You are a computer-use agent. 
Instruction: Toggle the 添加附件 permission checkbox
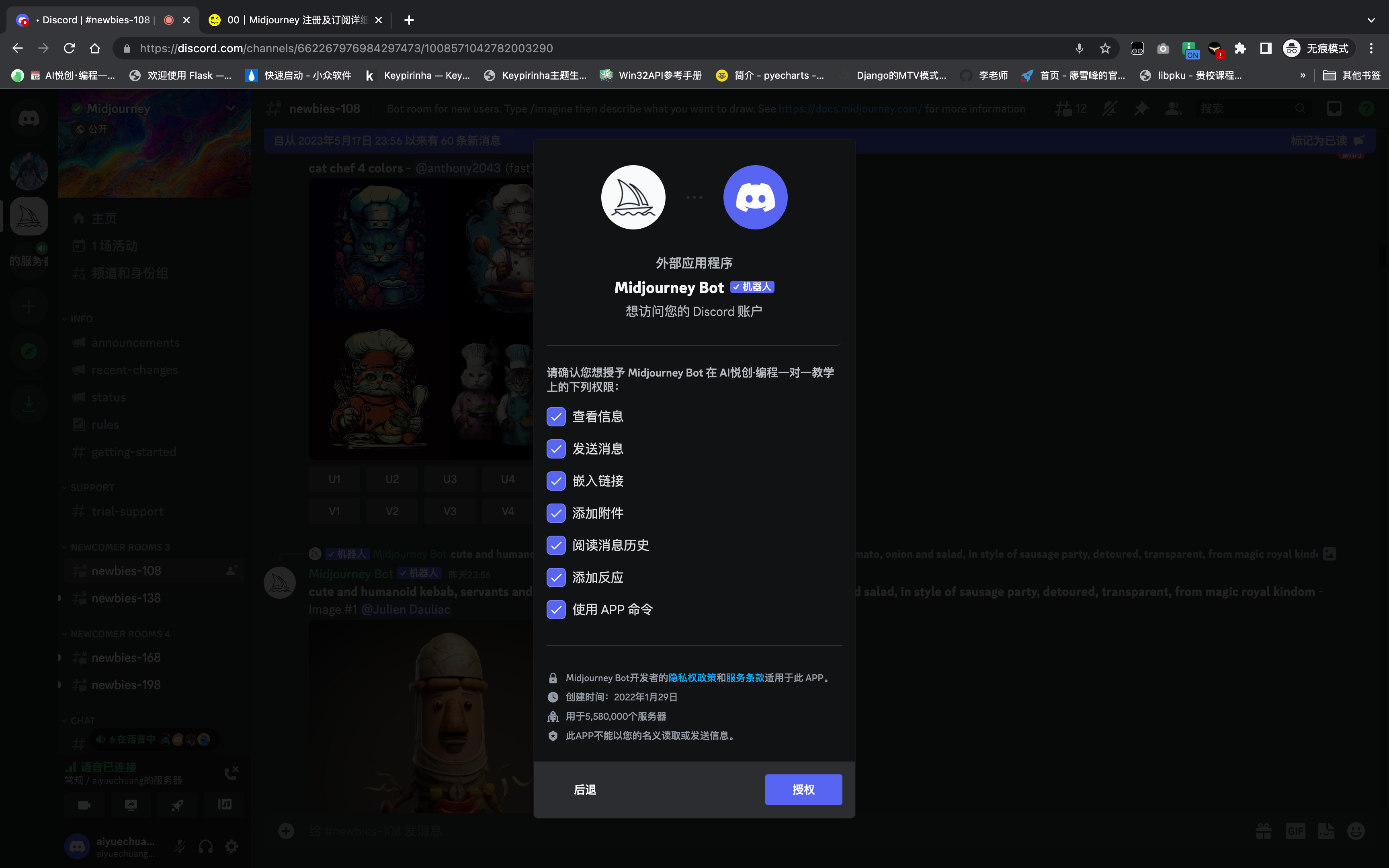[x=555, y=513]
